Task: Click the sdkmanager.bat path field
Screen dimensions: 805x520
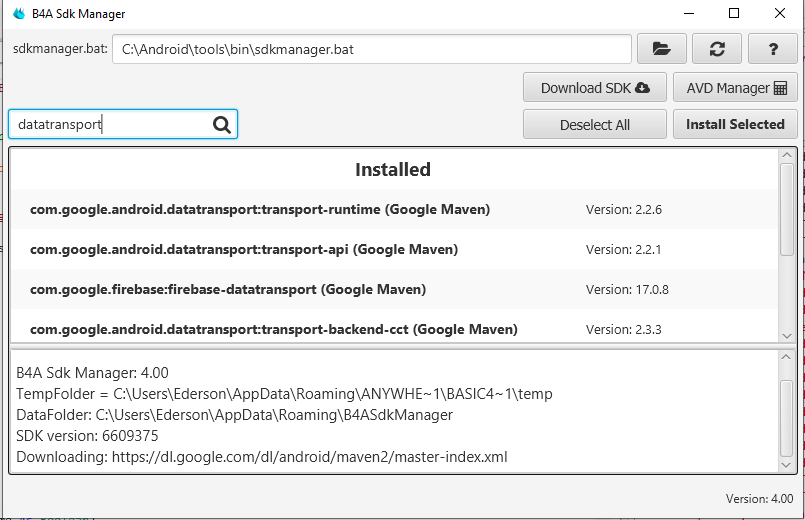Action: 371,48
